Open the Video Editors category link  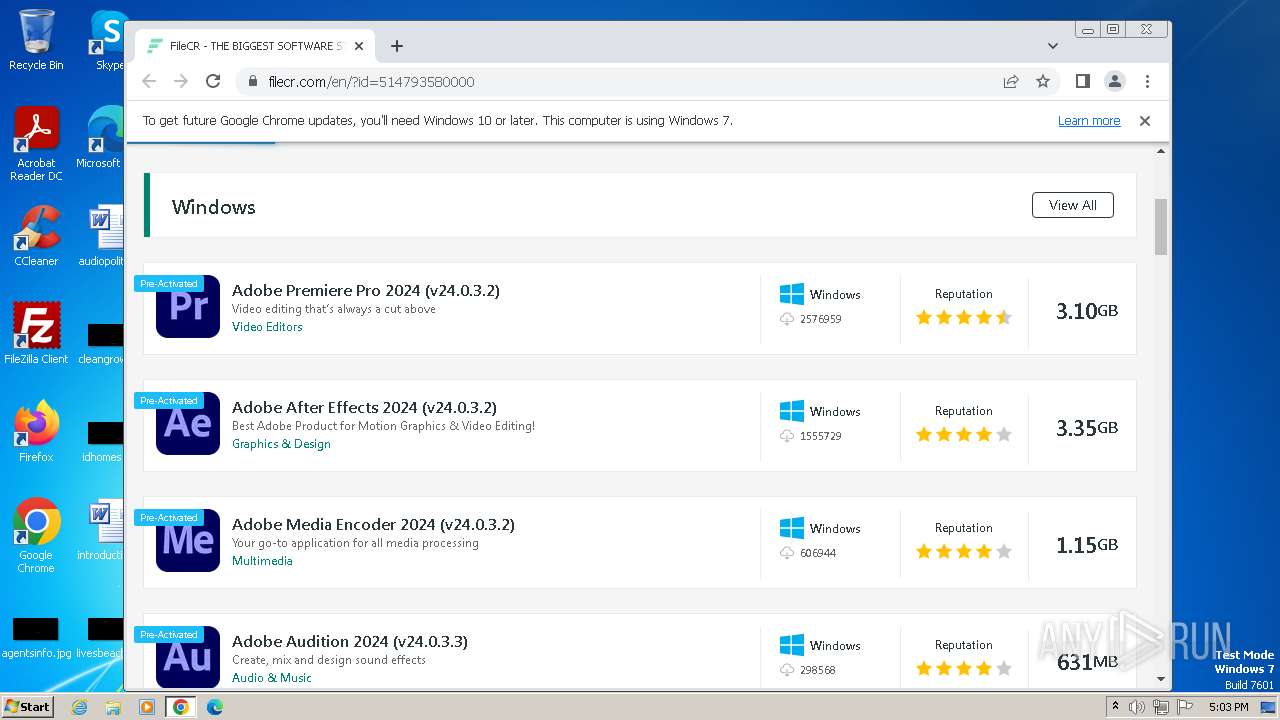267,327
